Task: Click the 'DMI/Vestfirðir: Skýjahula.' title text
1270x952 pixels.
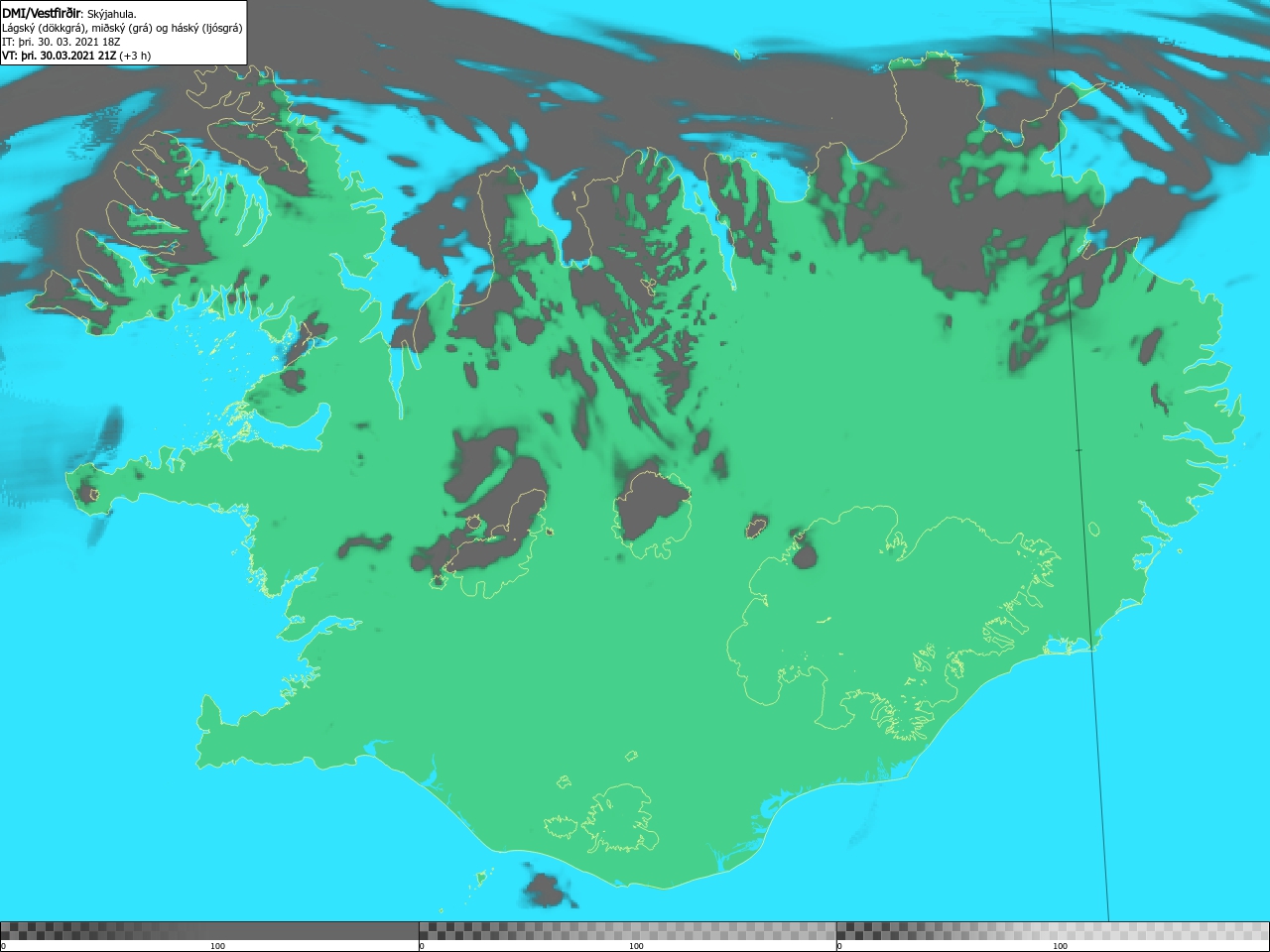Action: point(69,14)
